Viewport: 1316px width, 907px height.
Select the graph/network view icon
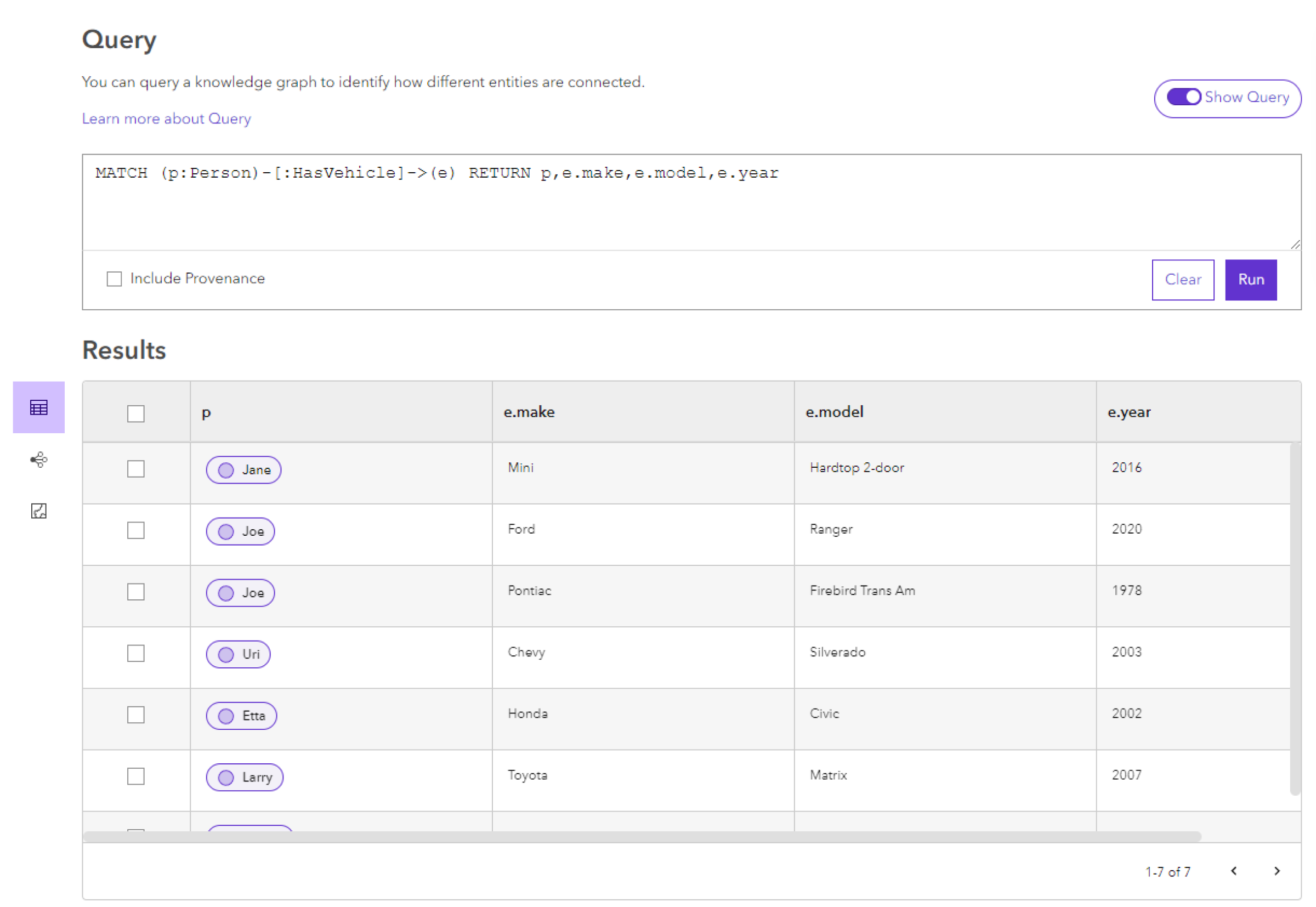pyautogui.click(x=38, y=460)
